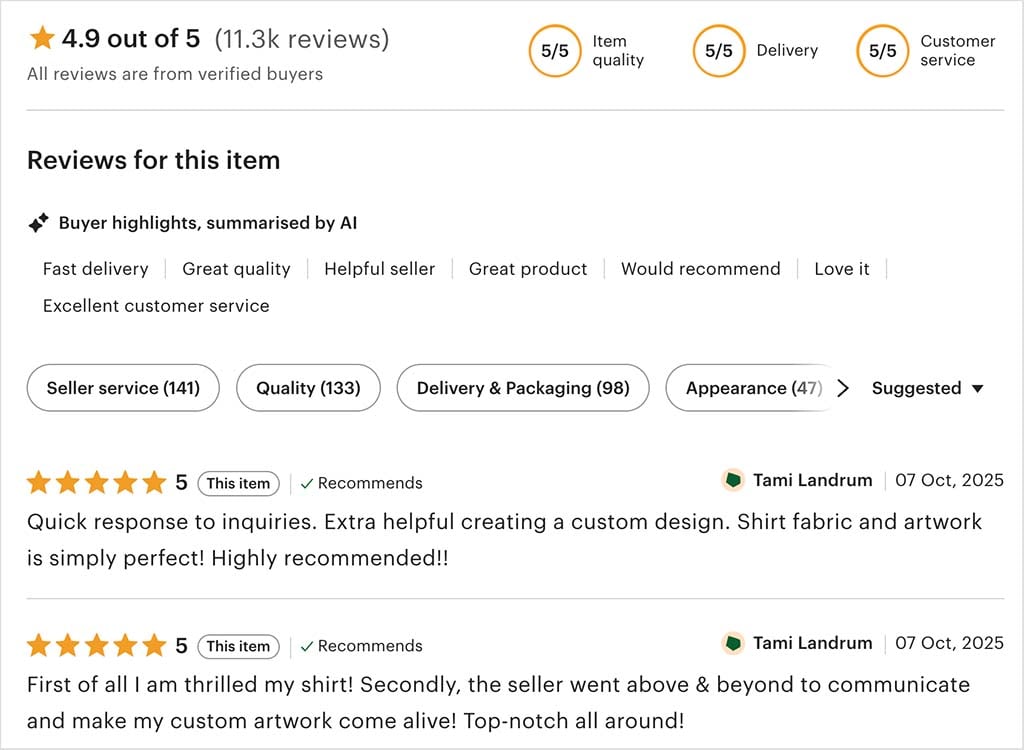Click first review's This item badge

coord(238,483)
